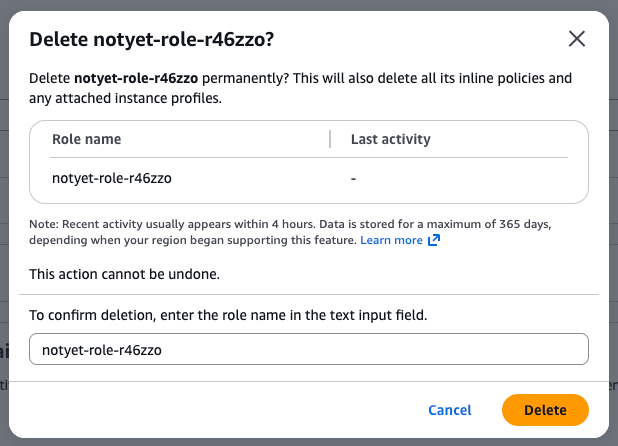Click the bold role name in description
Image resolution: width=618 pixels, height=446 pixels.
tap(131, 78)
